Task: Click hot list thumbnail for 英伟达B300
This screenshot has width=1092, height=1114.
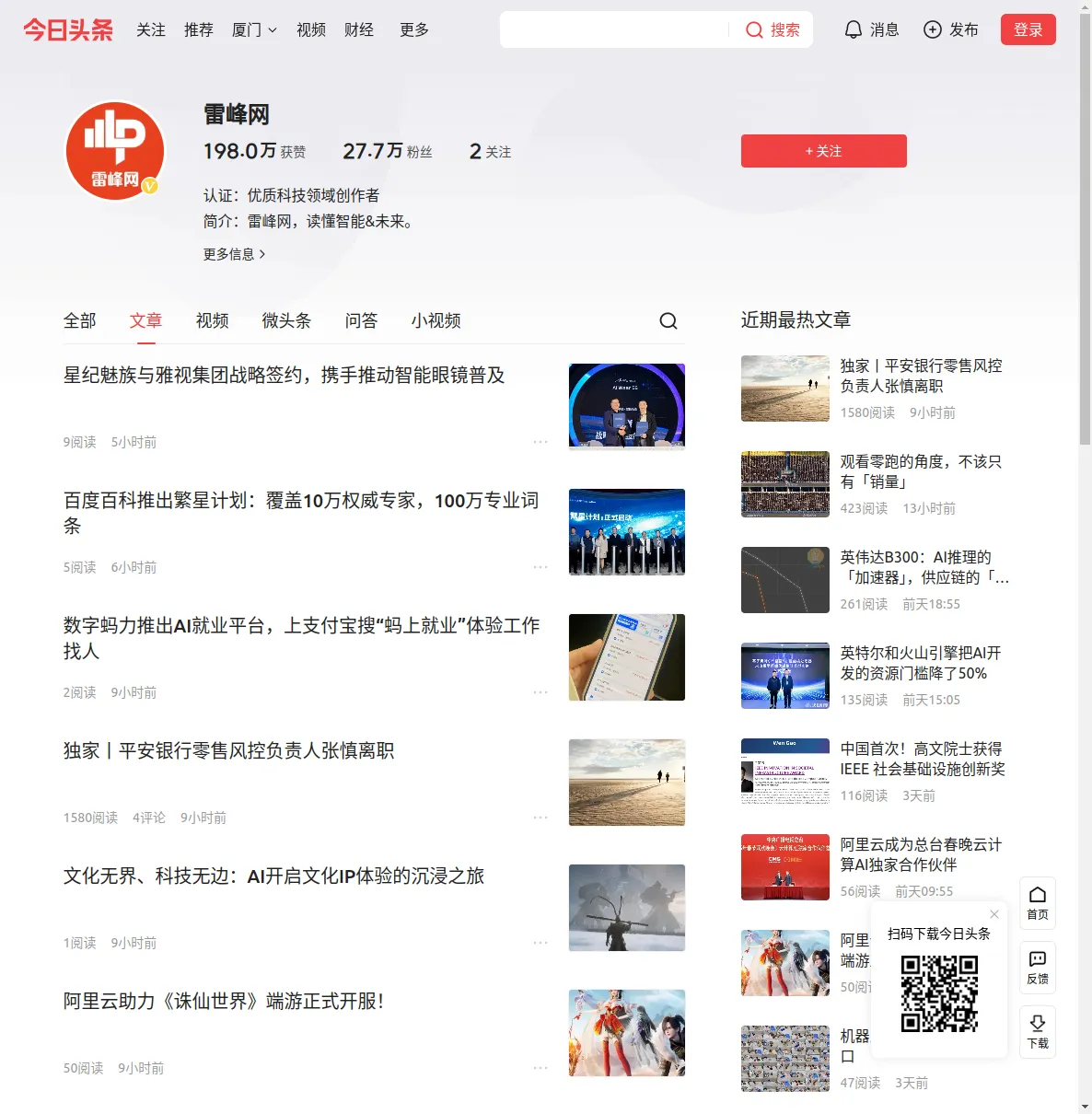Action: point(785,580)
